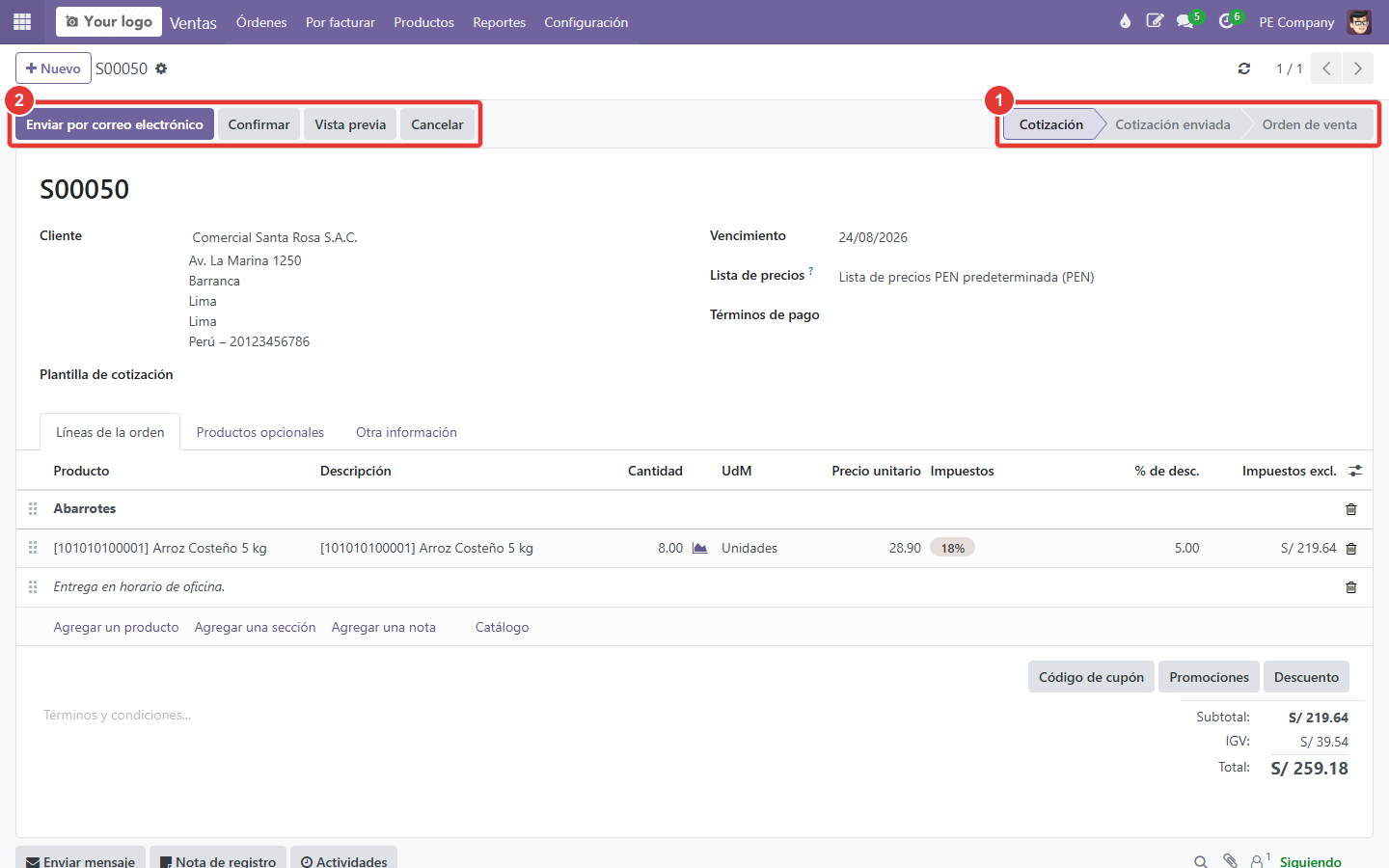
Task: Switch to the Otra información tab
Action: (406, 432)
